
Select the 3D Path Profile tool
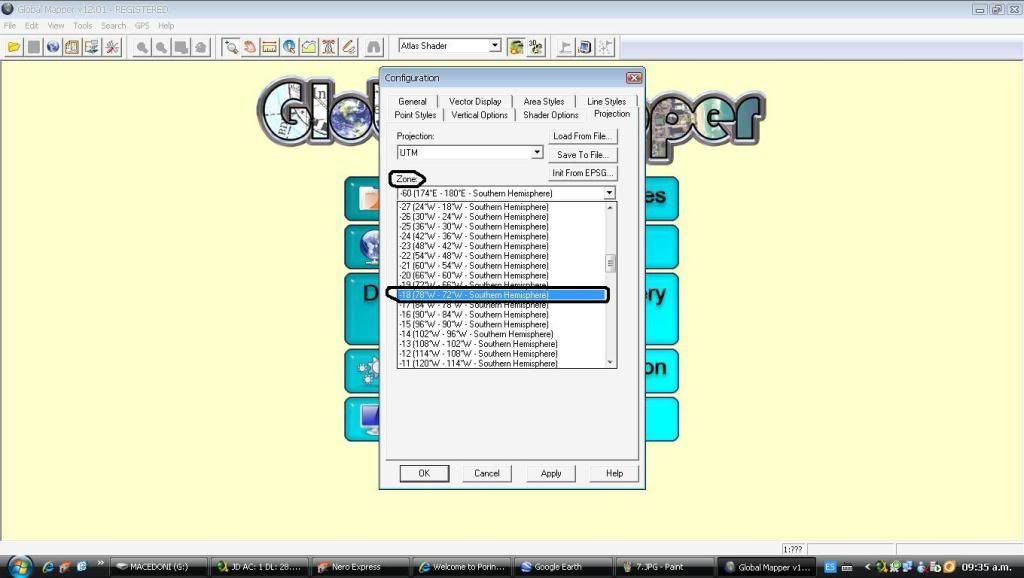click(309, 47)
